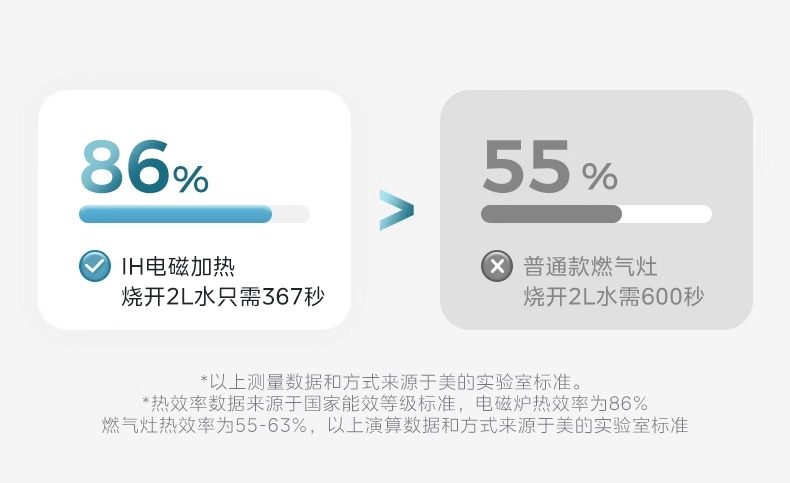Viewport: 790px width, 483px height.
Task: Click the blue checkmark icon beside IH电磁加热
Action: (94, 266)
